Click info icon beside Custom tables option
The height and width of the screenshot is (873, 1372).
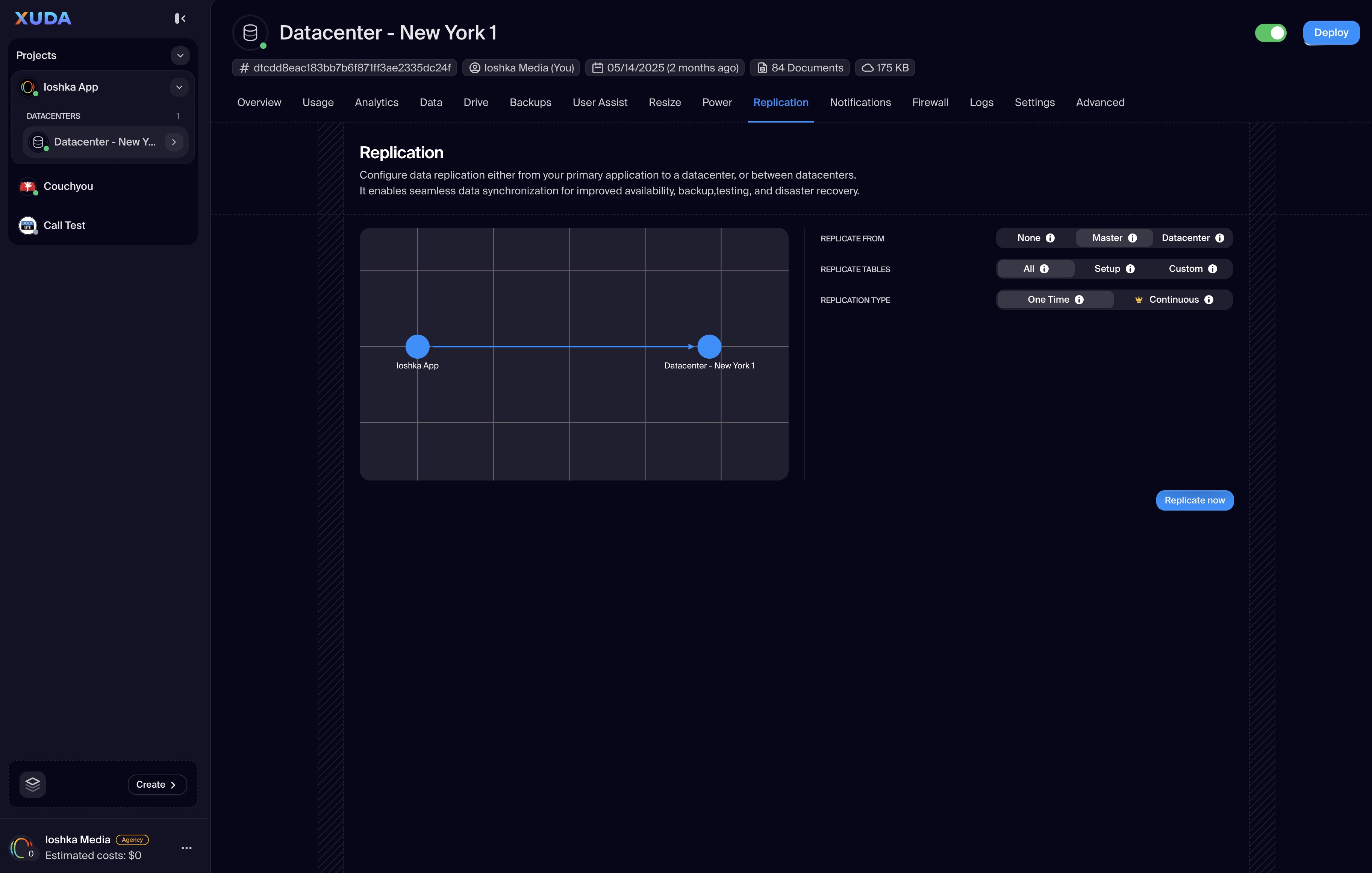[x=1213, y=269]
